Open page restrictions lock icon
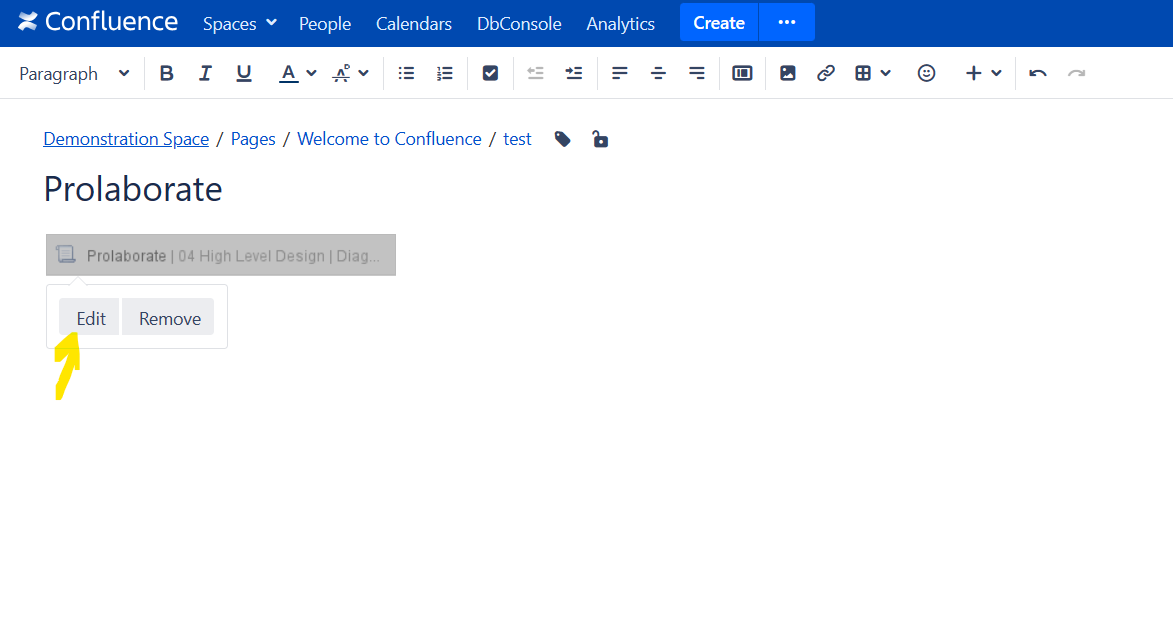This screenshot has width=1173, height=625. pos(600,139)
